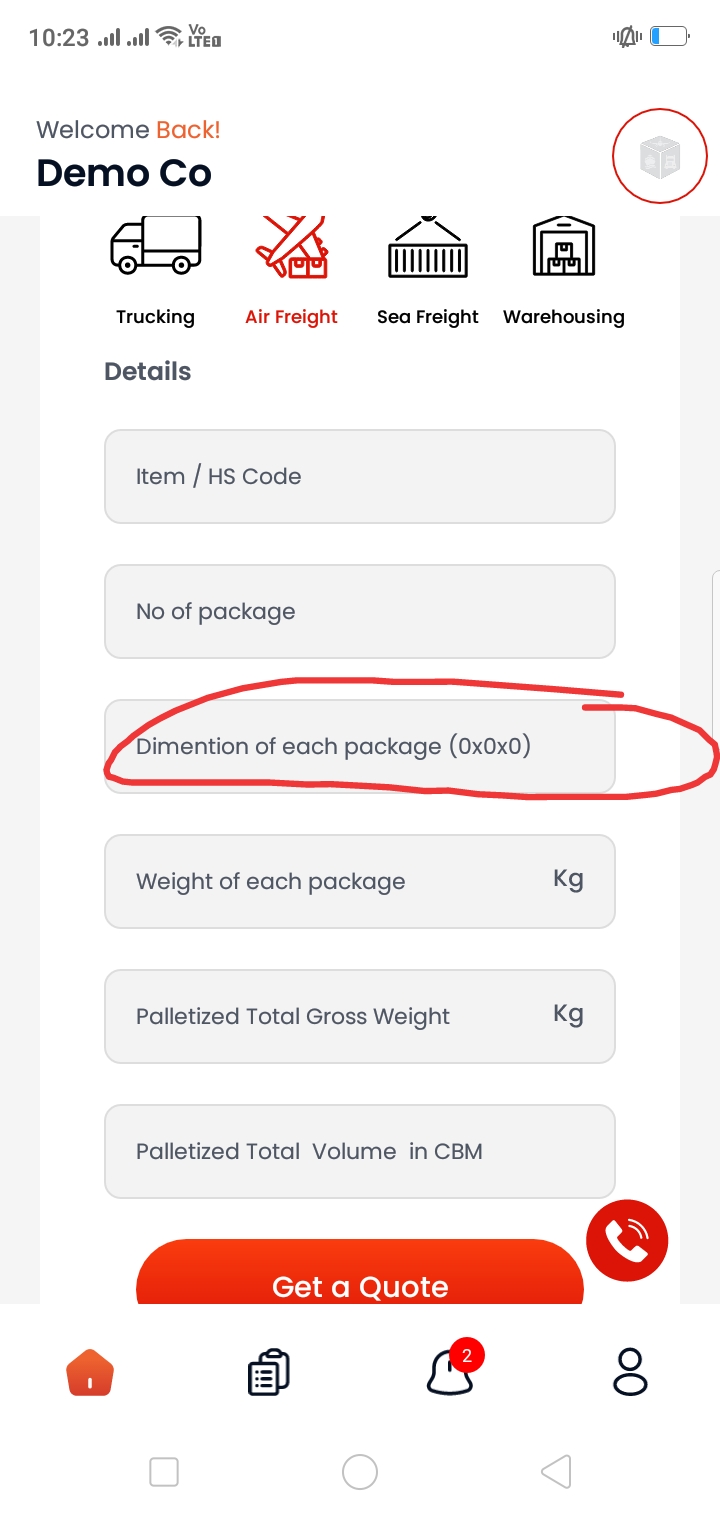This screenshot has width=720, height=1520.
Task: Choose the Air Freight airplane icon
Action: click(x=291, y=247)
